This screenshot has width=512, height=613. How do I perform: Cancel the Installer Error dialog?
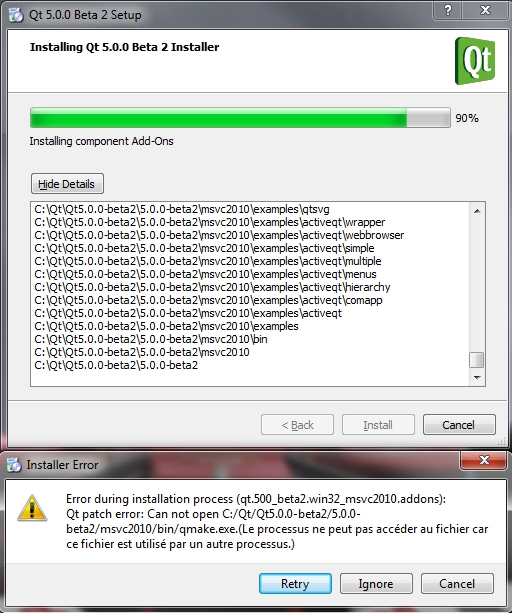pos(457,584)
